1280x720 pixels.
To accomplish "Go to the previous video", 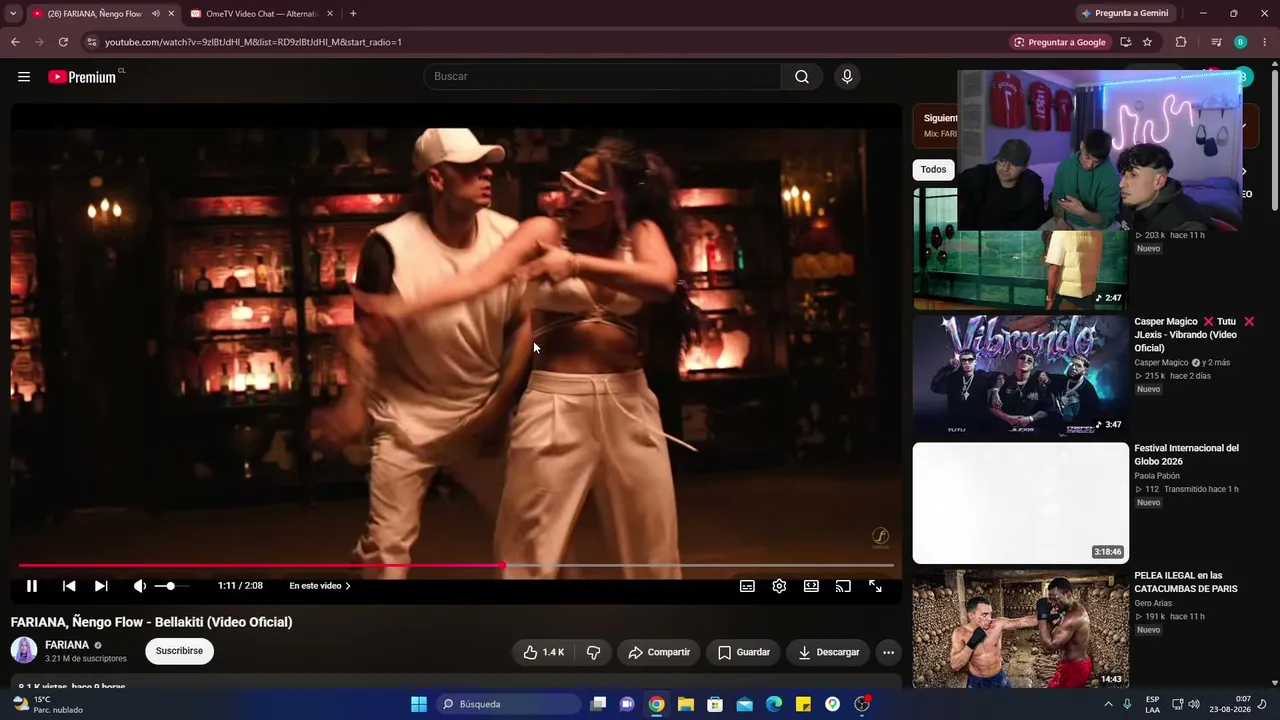I will coord(69,586).
